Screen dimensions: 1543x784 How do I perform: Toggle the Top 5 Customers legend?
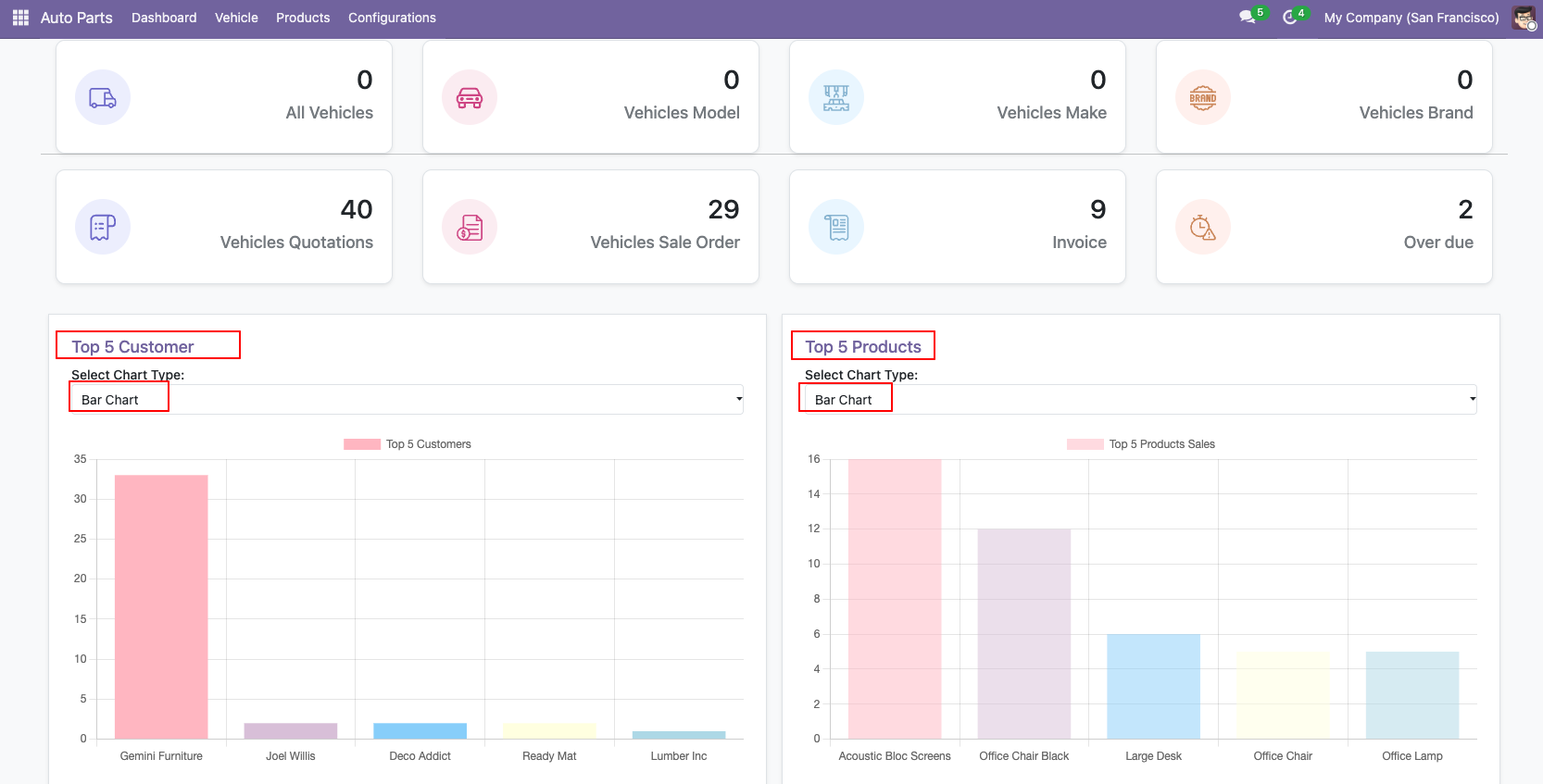pos(408,444)
